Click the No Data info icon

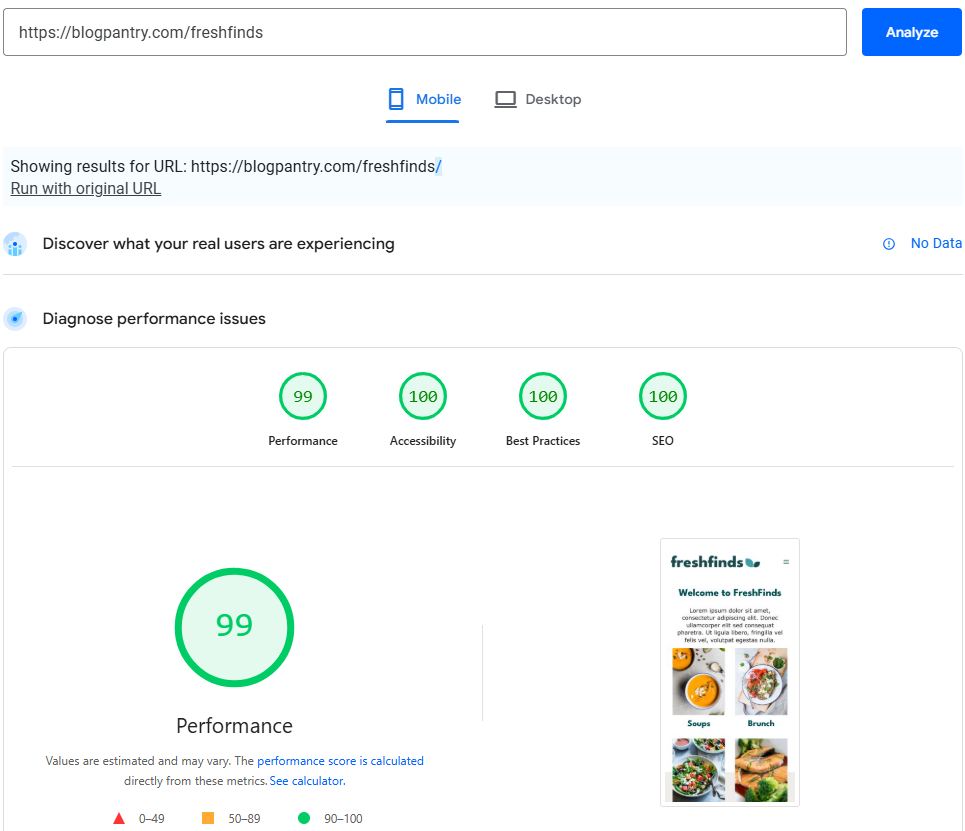click(x=889, y=244)
